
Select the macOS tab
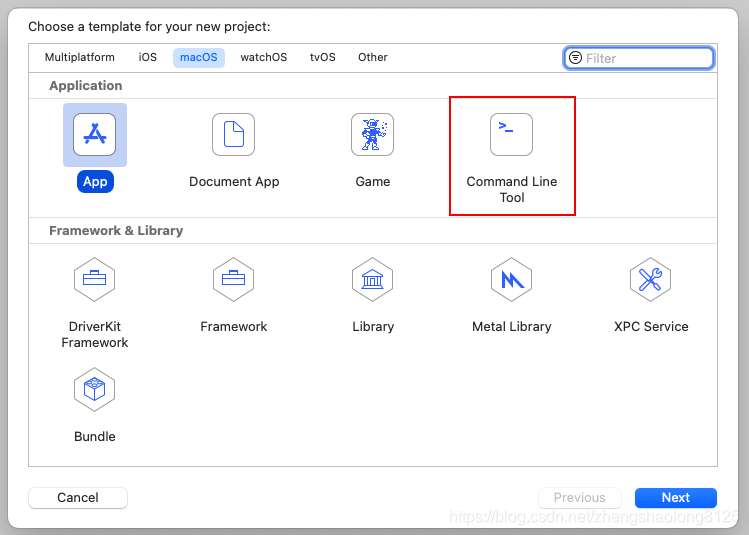pos(199,57)
